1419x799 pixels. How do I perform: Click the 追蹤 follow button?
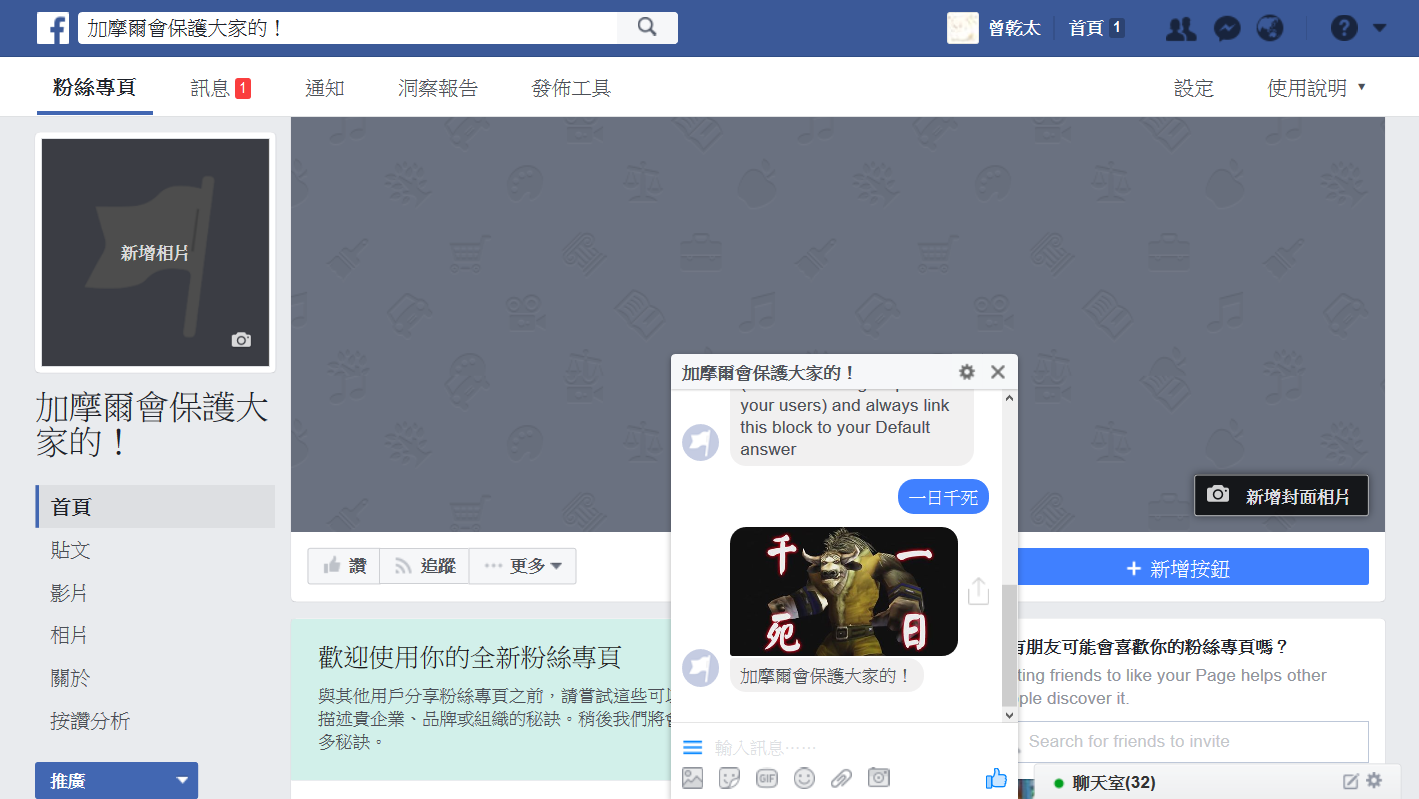coord(424,566)
